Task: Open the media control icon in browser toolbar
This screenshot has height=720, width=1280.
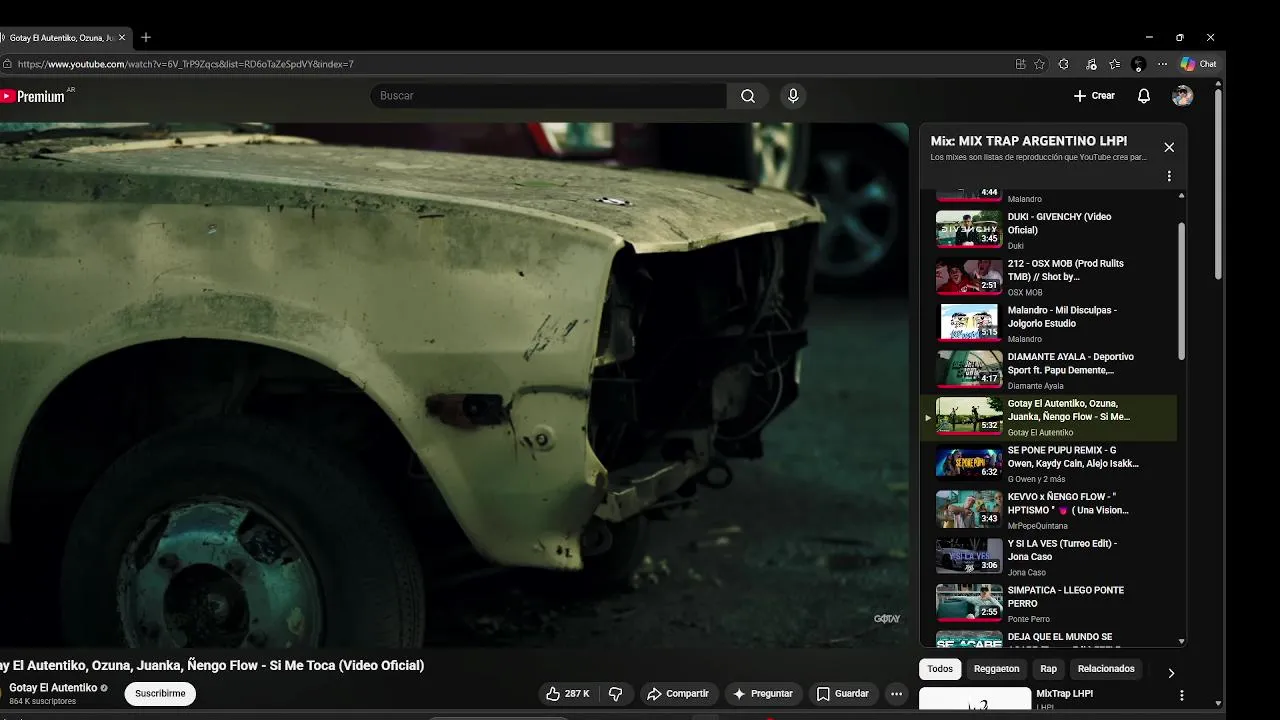Action: [1091, 64]
